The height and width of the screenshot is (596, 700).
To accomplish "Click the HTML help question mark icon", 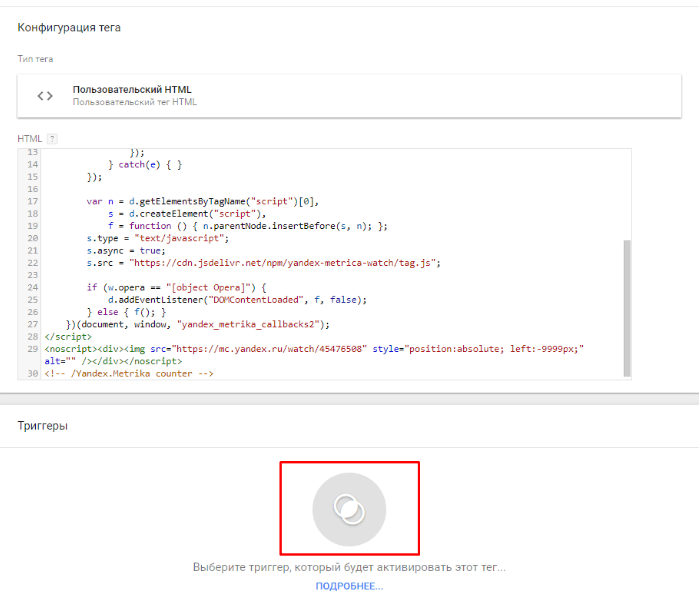I will pos(52,139).
